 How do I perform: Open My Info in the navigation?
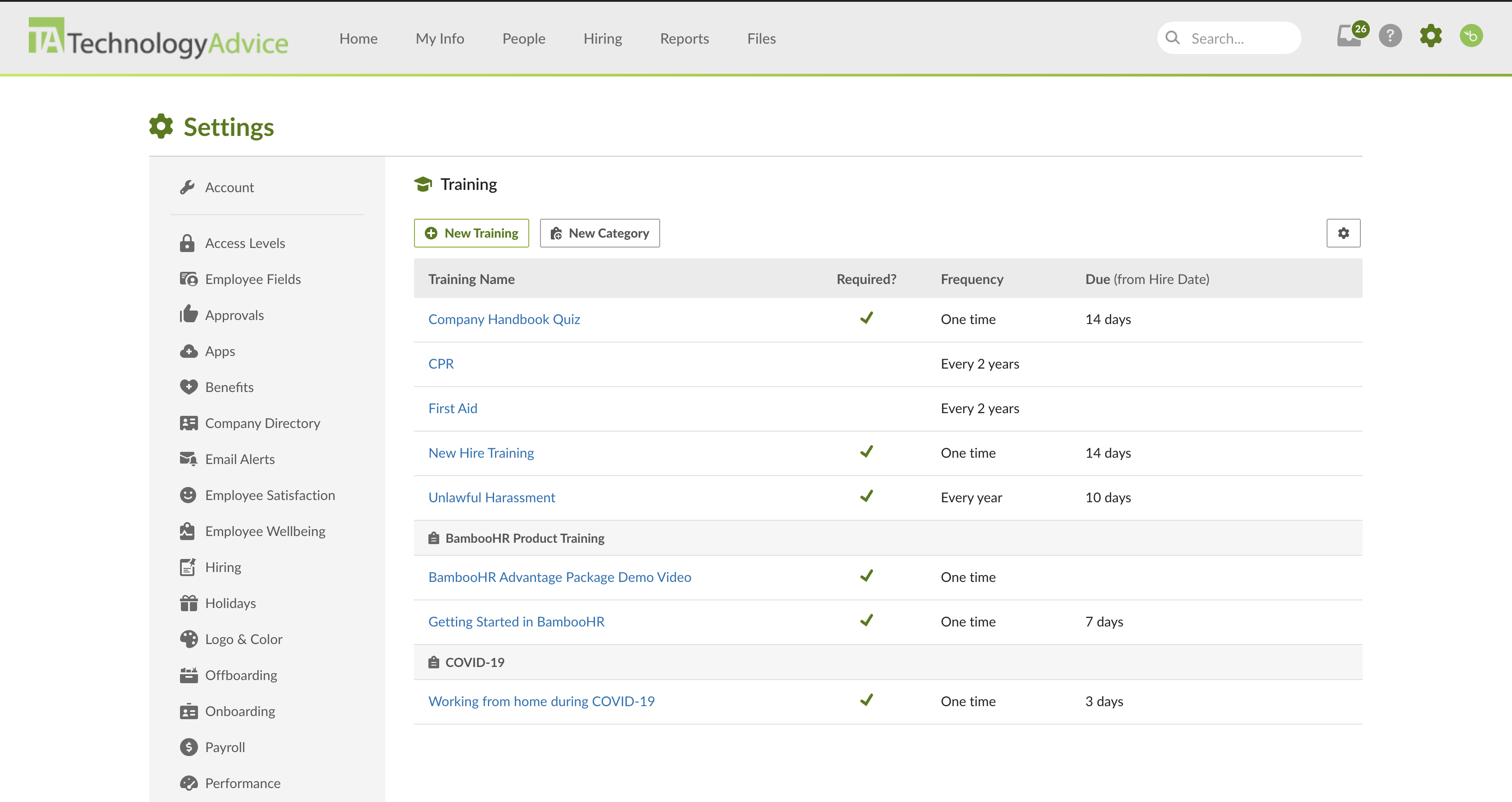440,39
